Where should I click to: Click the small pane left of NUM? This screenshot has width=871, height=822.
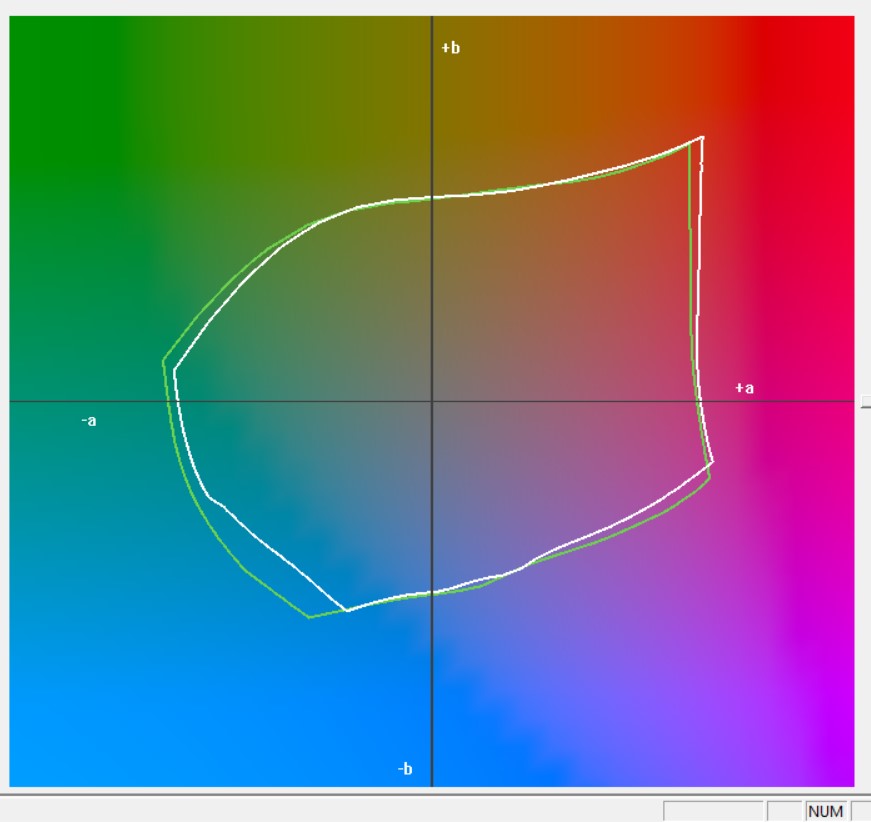tap(783, 811)
